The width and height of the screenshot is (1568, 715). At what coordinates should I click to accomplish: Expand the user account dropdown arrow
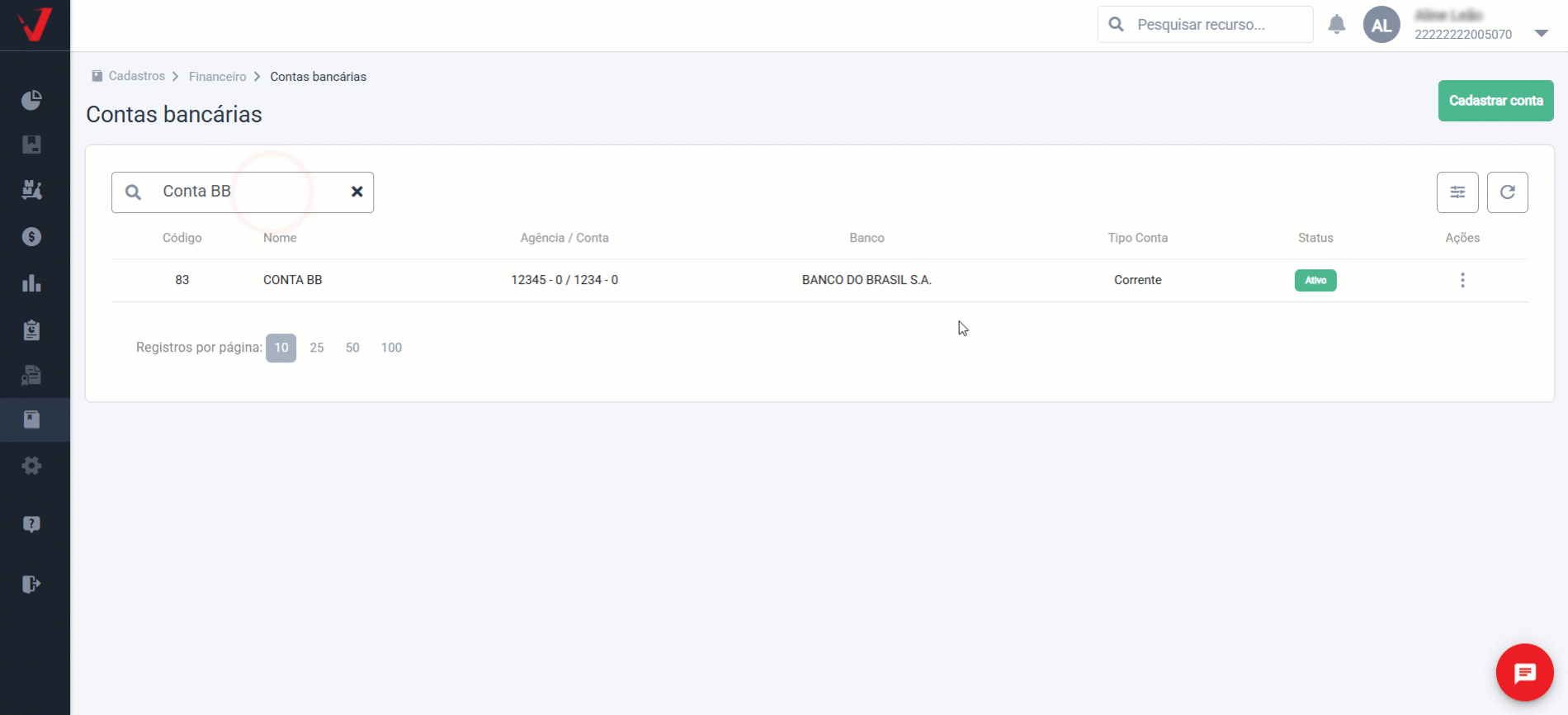point(1542,34)
